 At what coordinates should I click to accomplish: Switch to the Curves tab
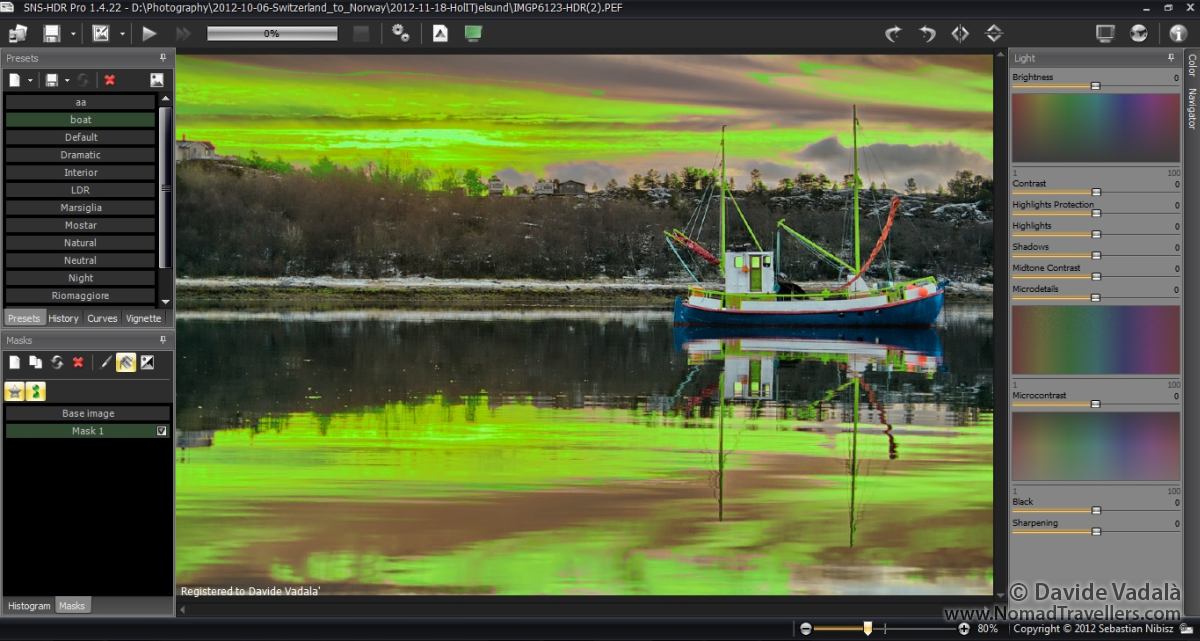point(102,318)
